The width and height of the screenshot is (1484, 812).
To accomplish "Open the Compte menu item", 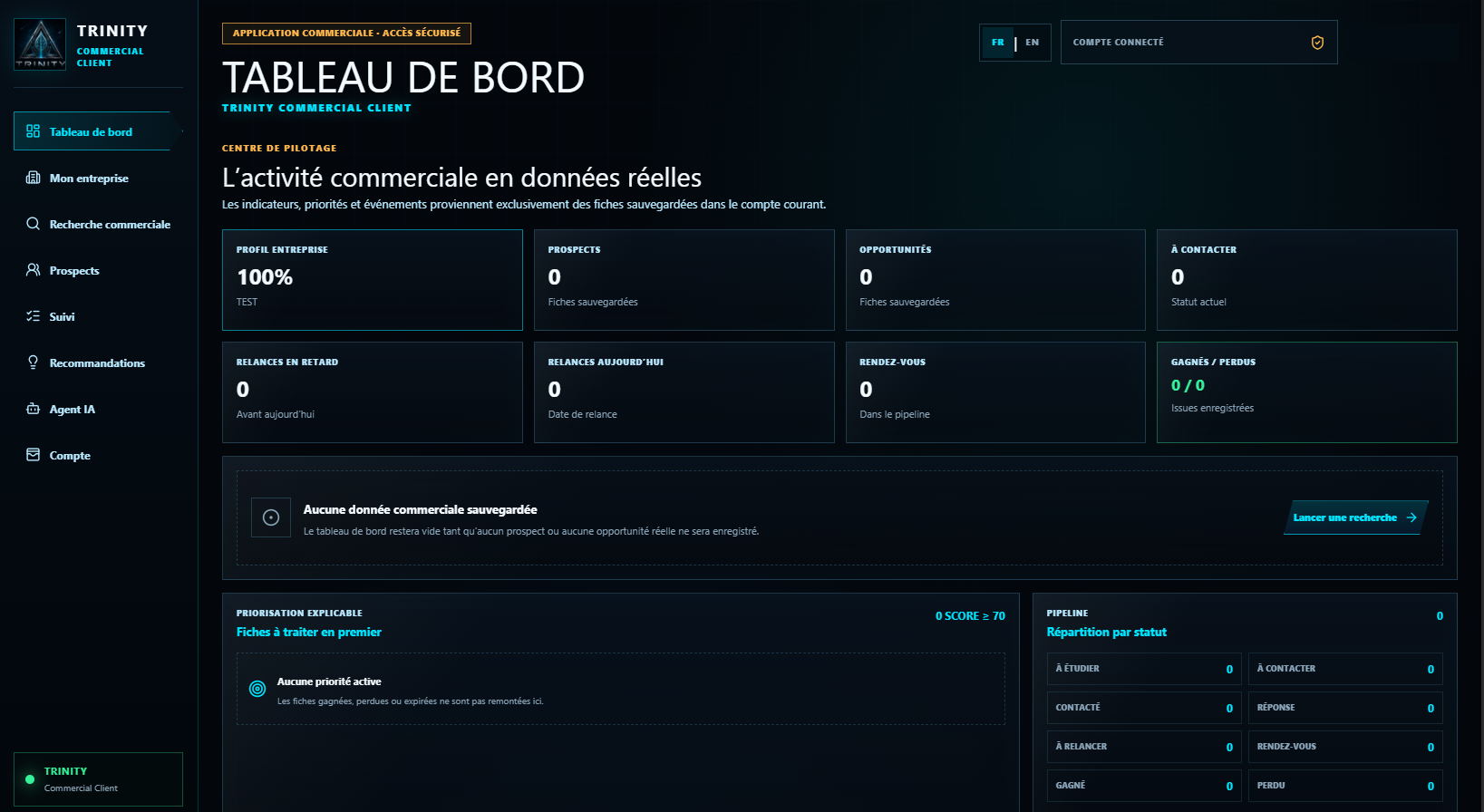I will (x=98, y=455).
